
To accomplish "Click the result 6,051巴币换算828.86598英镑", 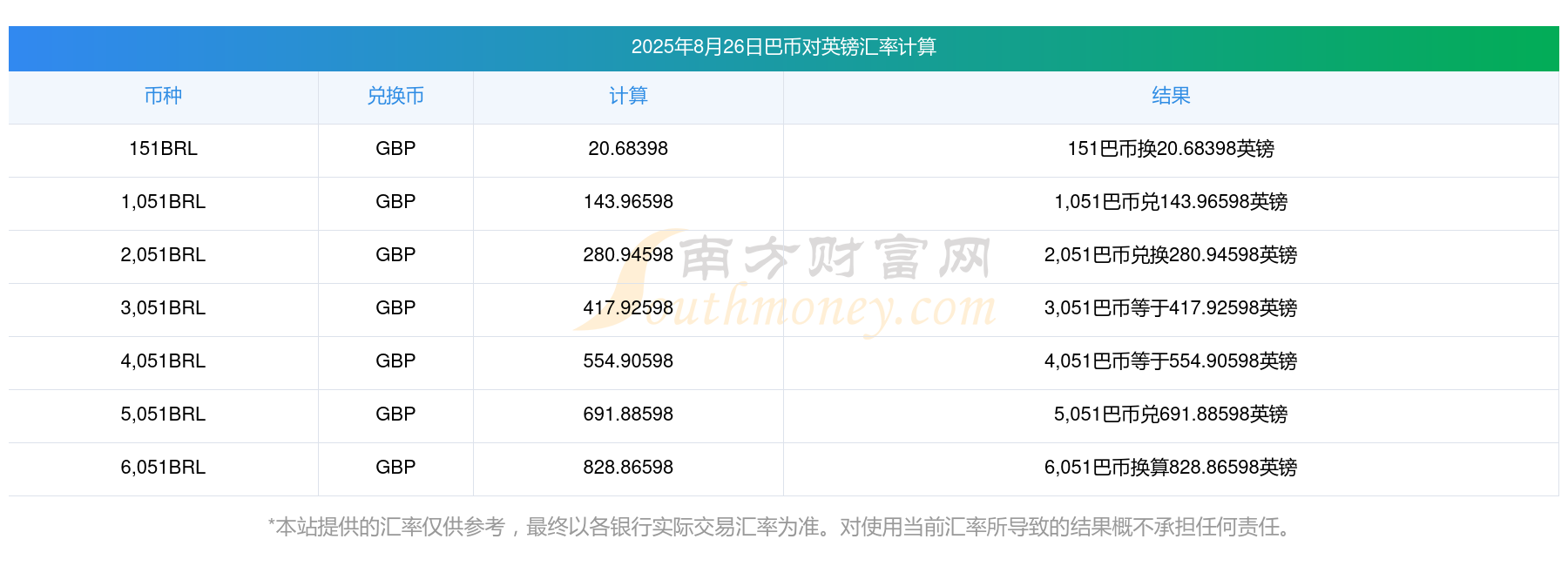I will pos(1171,468).
